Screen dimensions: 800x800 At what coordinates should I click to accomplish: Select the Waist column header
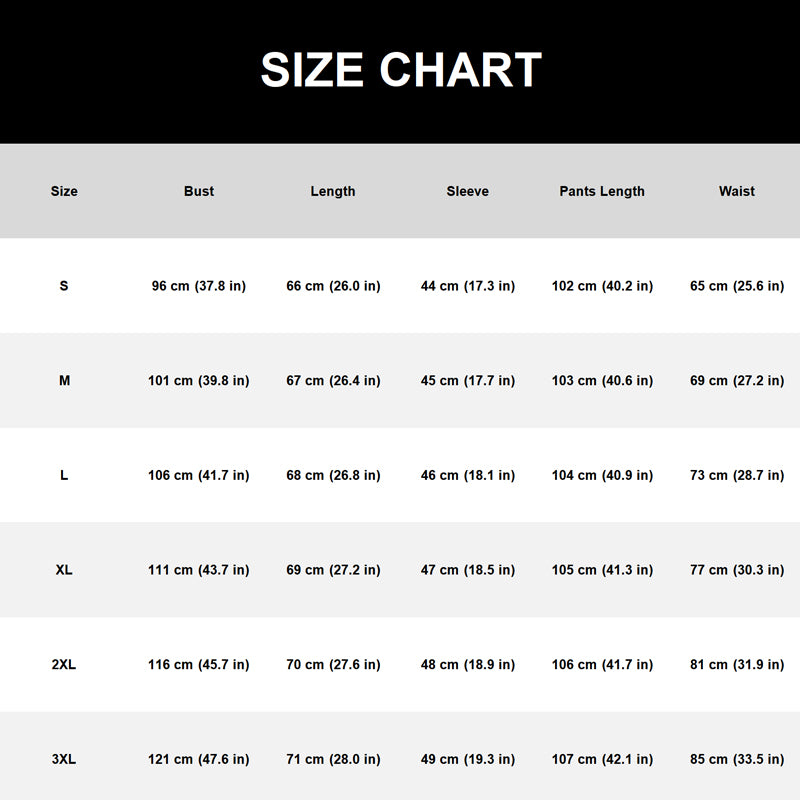pyautogui.click(x=737, y=191)
